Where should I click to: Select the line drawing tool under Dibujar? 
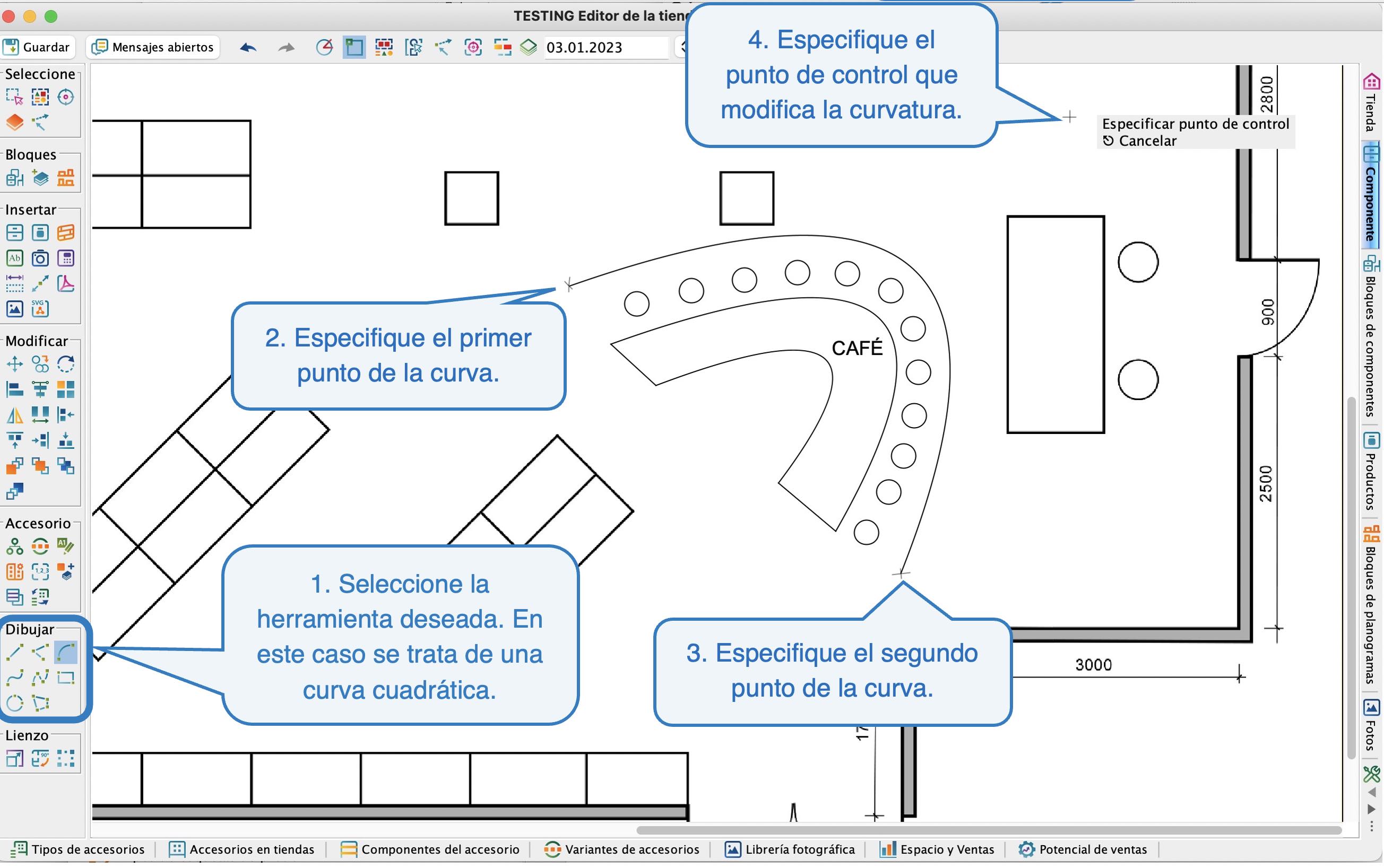[14, 653]
